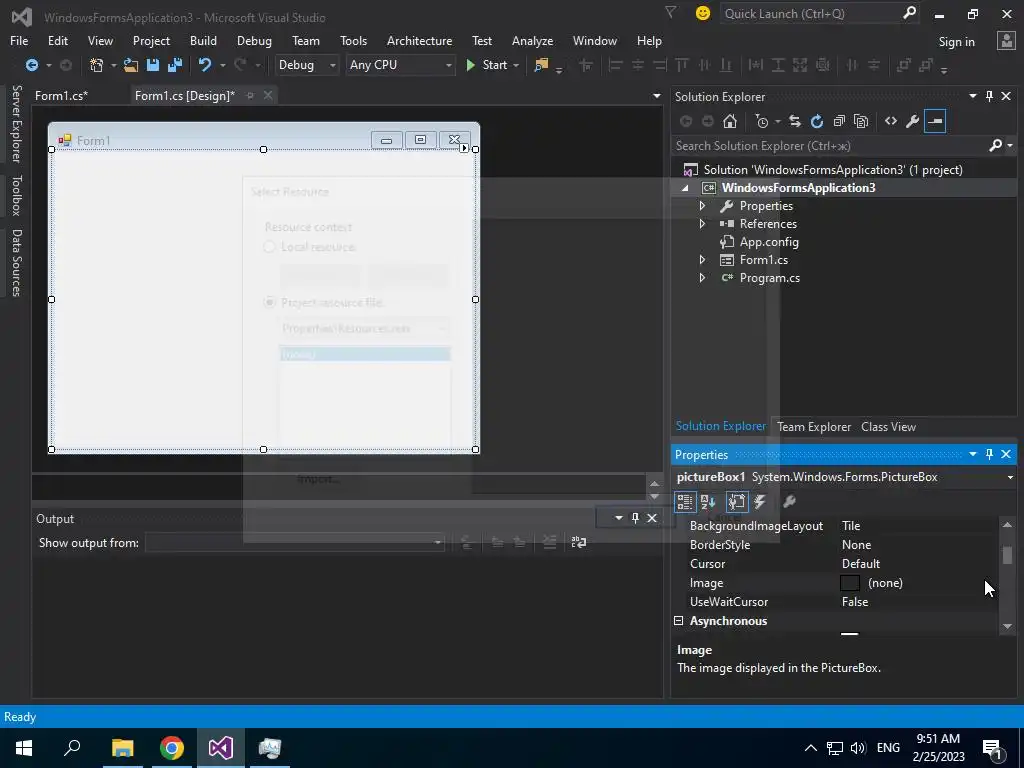Open the Server Explorer side tab

(16, 123)
